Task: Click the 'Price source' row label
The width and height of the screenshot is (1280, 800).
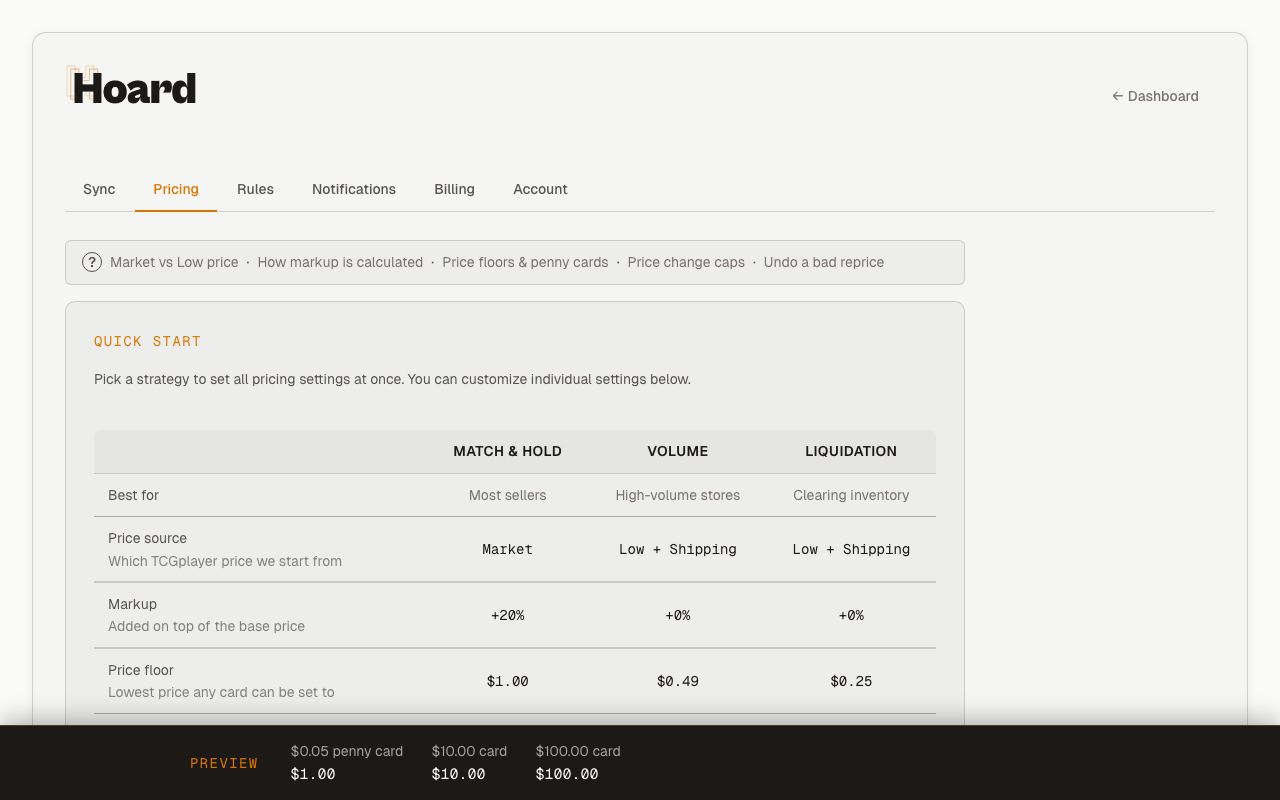Action: [x=147, y=538]
